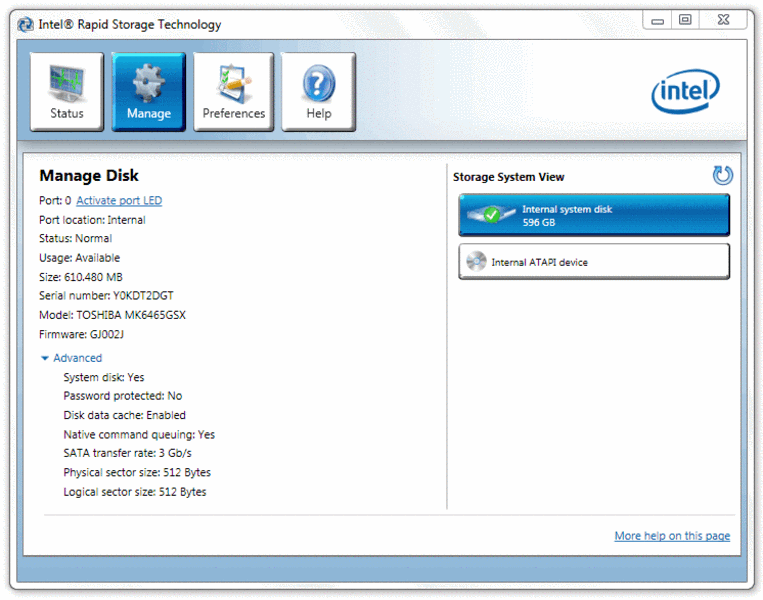Screen dimensions: 763x600
Task: Refresh the Storage System View
Action: [x=723, y=176]
